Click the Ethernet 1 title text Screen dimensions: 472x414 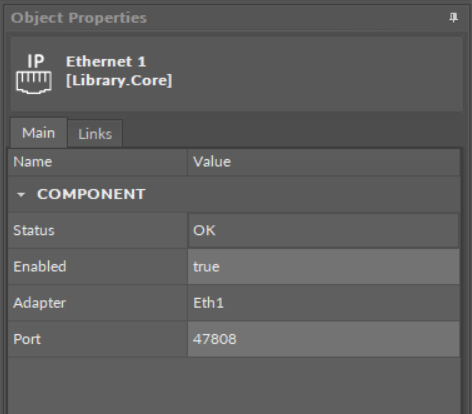click(x=106, y=62)
